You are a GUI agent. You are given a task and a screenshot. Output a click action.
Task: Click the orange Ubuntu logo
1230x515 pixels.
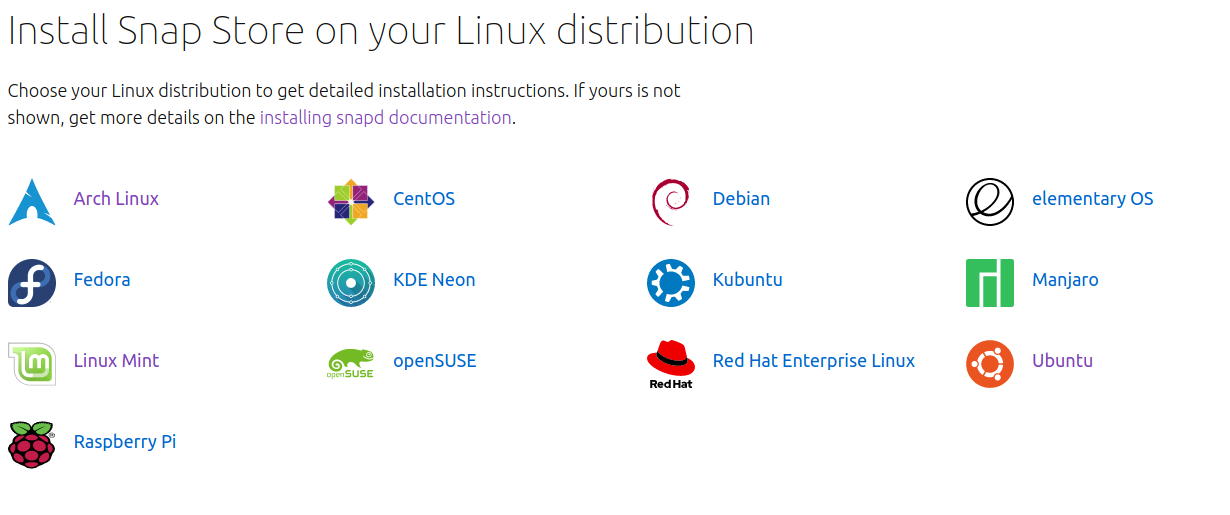point(990,364)
